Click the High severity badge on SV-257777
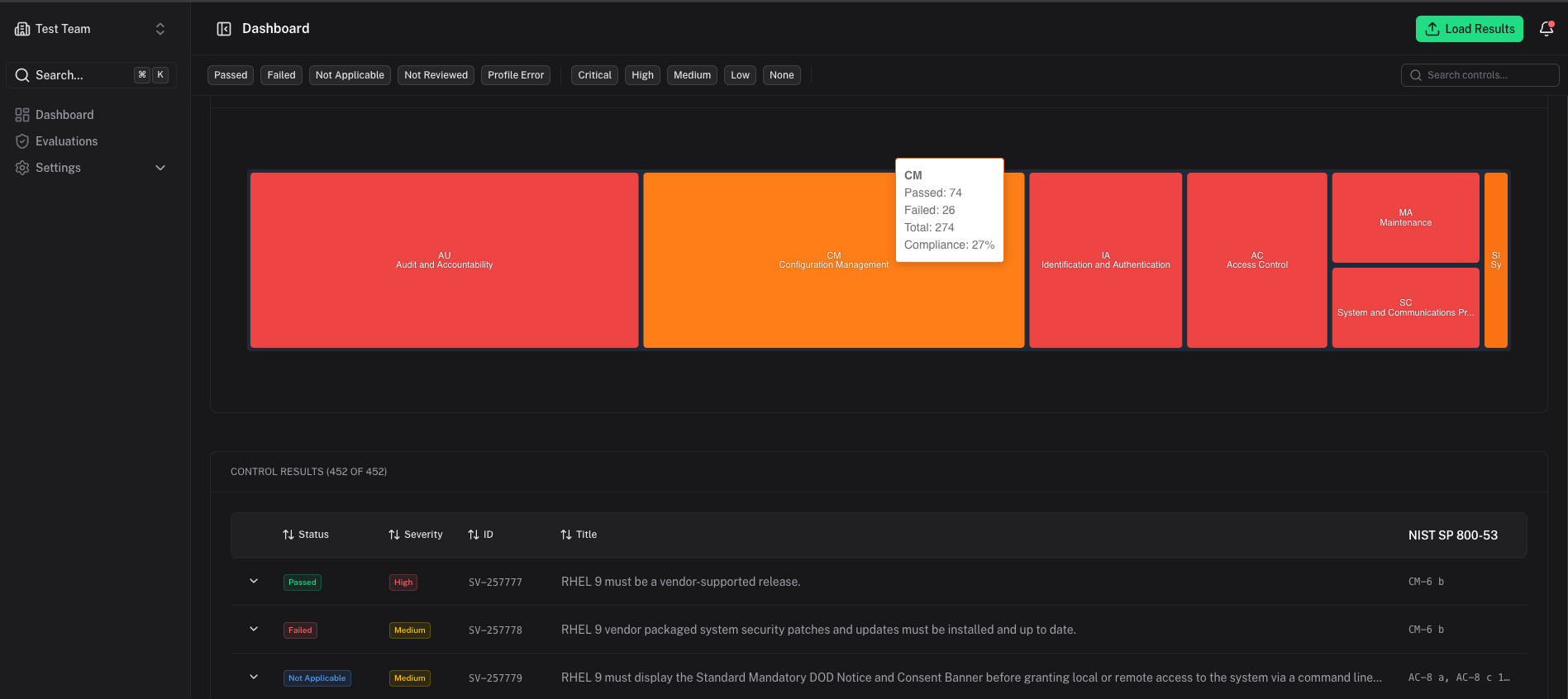Viewport: 1568px width, 699px height. (x=403, y=582)
